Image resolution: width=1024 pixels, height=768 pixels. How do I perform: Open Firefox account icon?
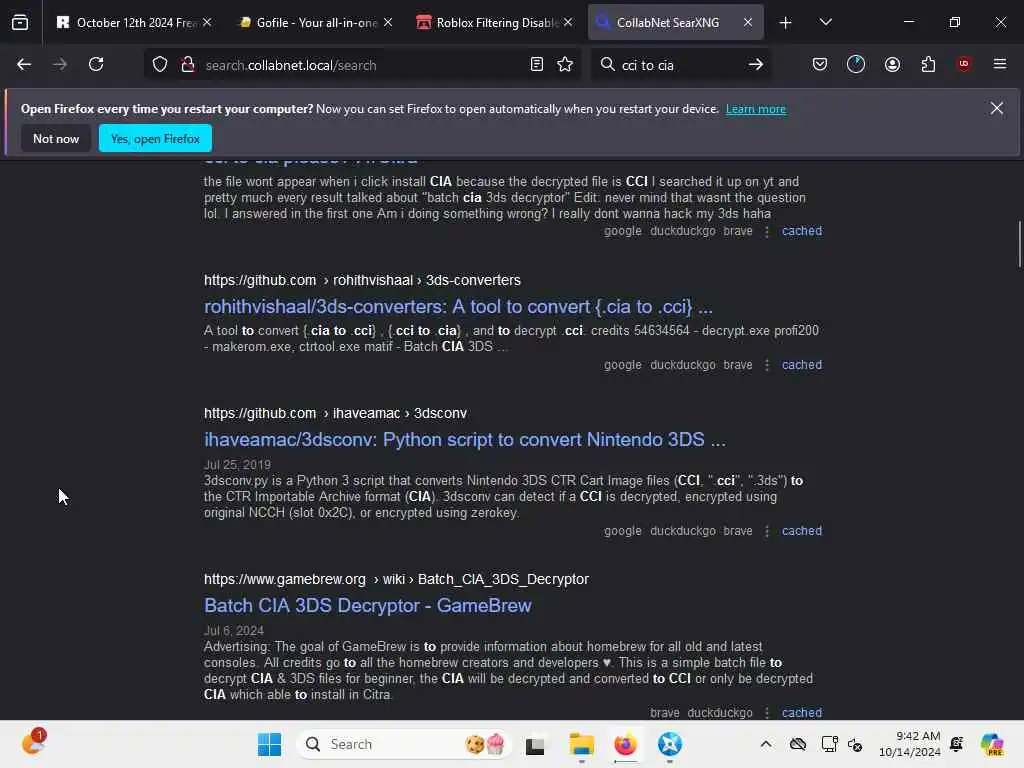[892, 64]
